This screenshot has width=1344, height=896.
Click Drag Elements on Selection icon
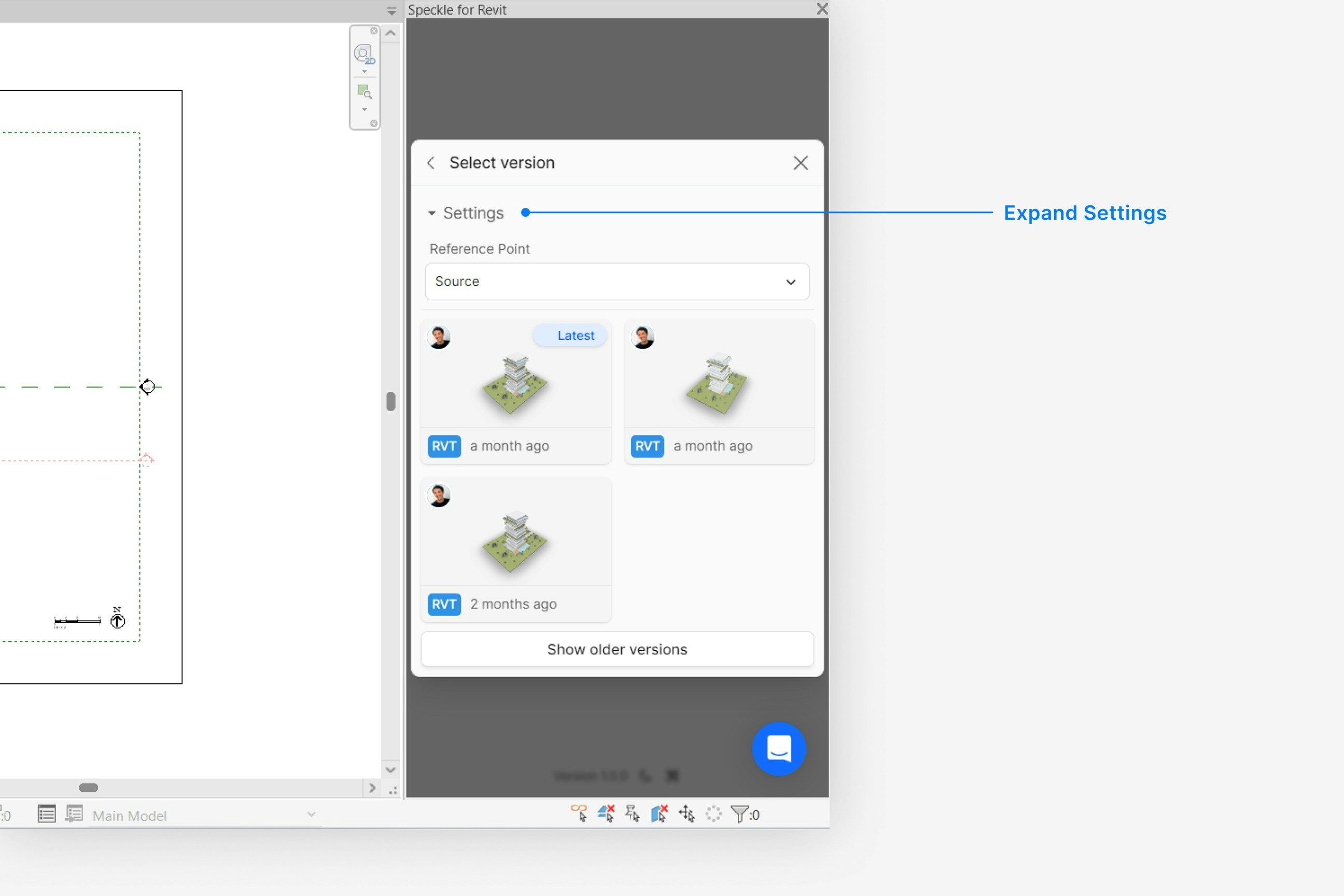[x=687, y=813]
